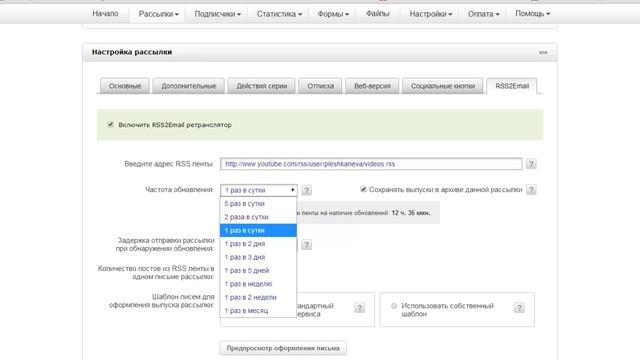Switch to the Социальные кнопки tab
Screen dimensions: 640x360
(443, 86)
